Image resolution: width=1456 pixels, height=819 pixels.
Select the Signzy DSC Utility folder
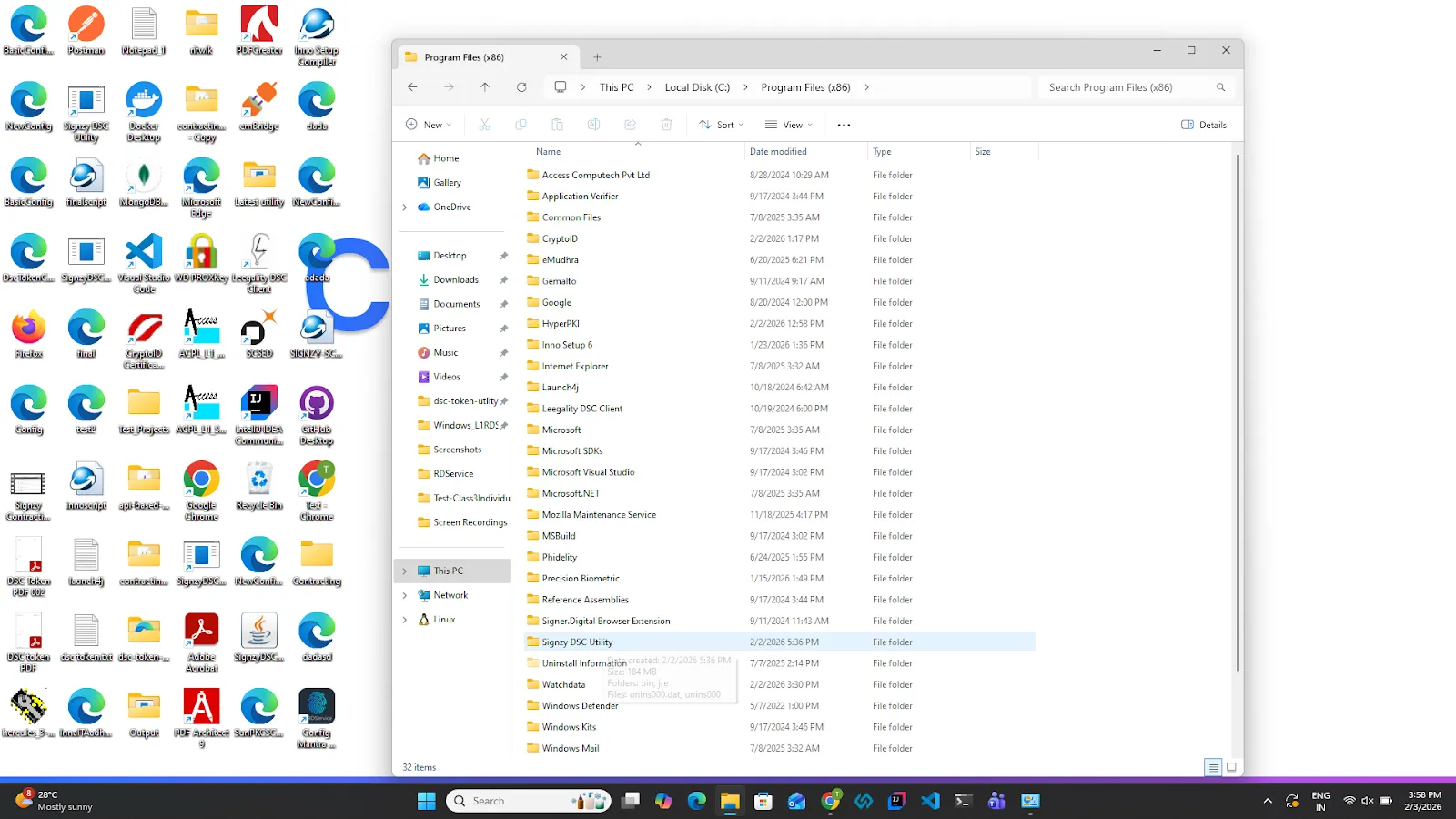click(x=780, y=642)
